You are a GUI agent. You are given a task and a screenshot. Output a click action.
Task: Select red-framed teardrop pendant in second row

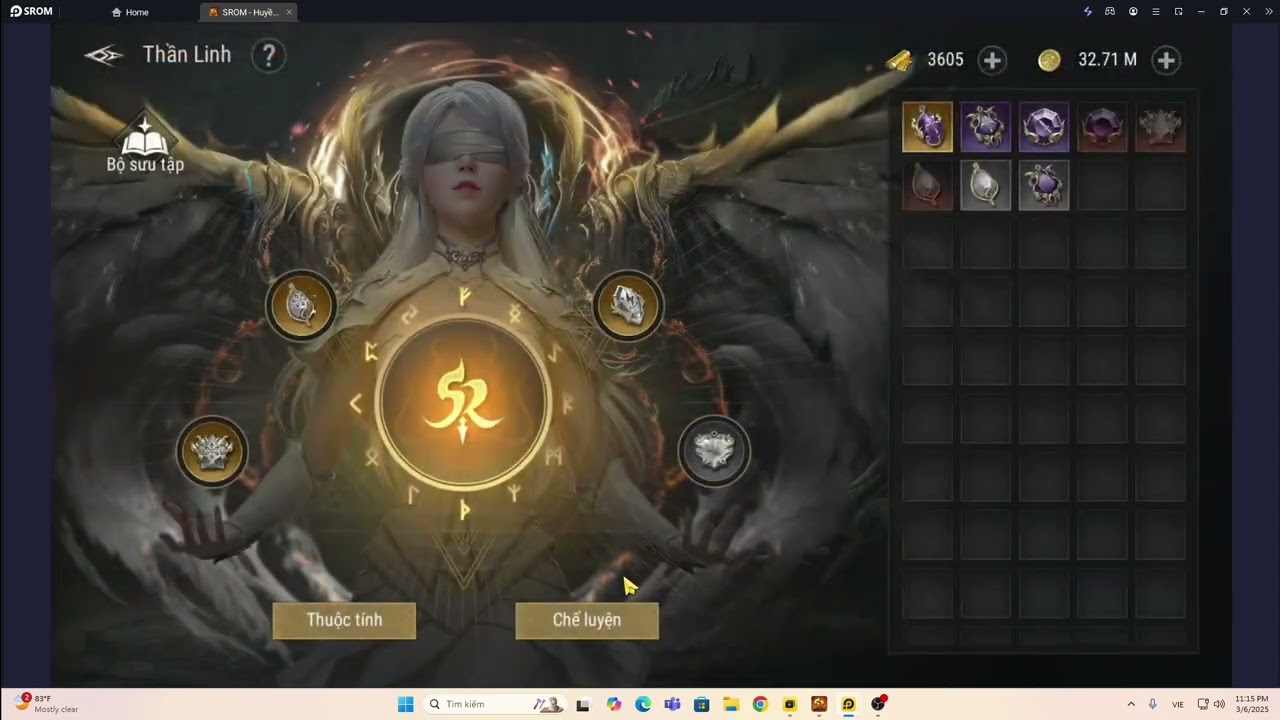(x=928, y=186)
